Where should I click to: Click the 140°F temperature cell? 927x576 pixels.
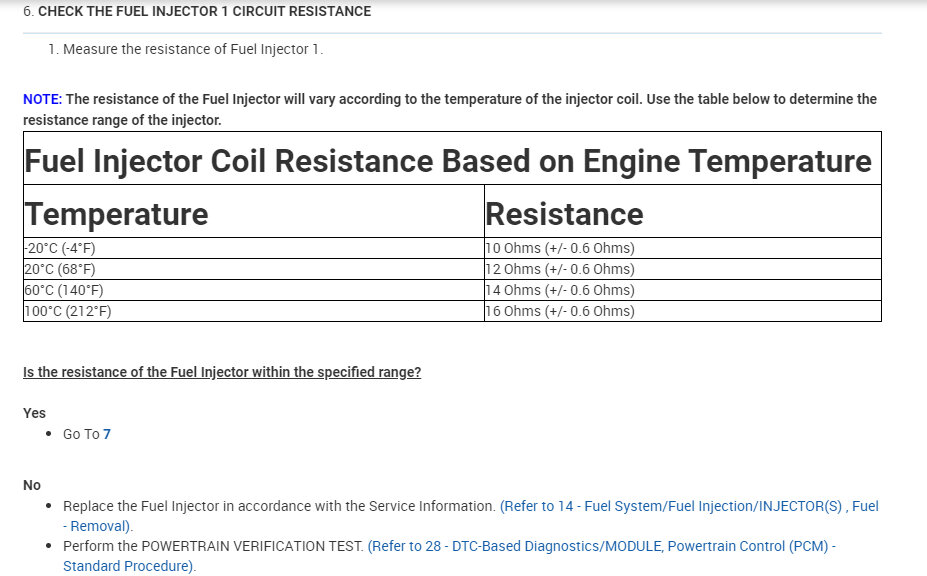(x=64, y=290)
